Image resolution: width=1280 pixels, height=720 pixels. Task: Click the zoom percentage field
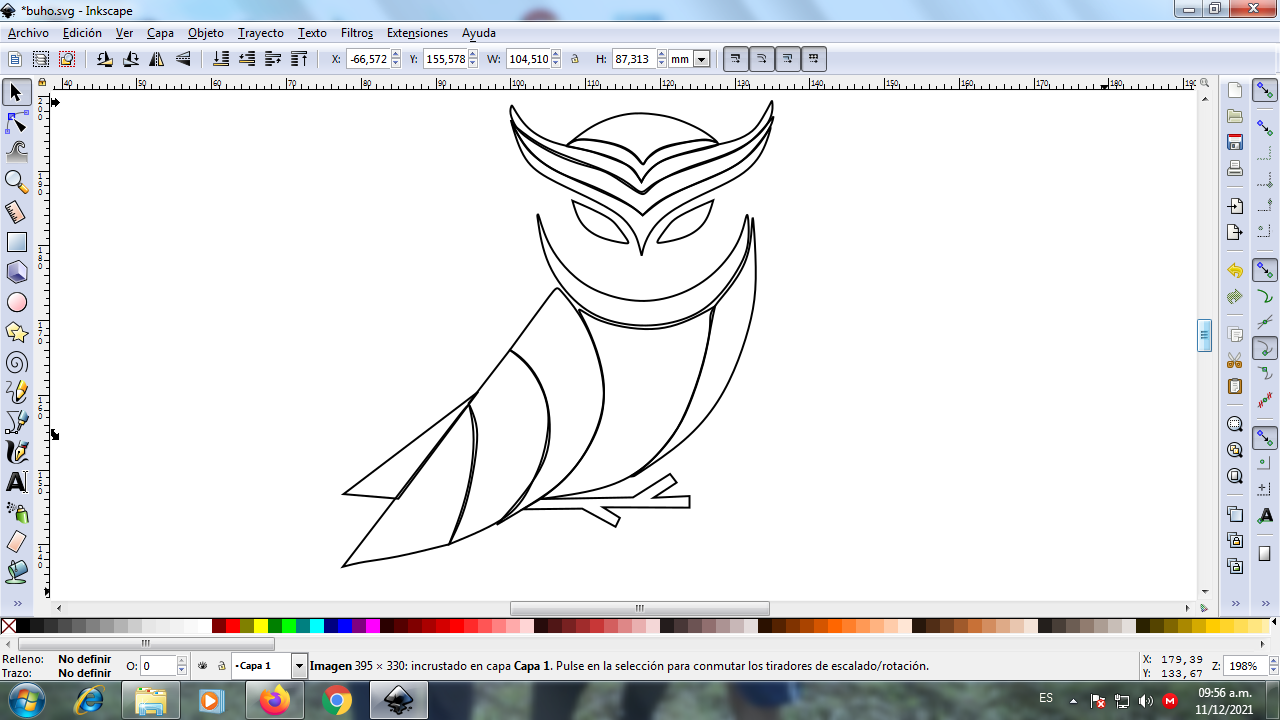(x=1244, y=666)
